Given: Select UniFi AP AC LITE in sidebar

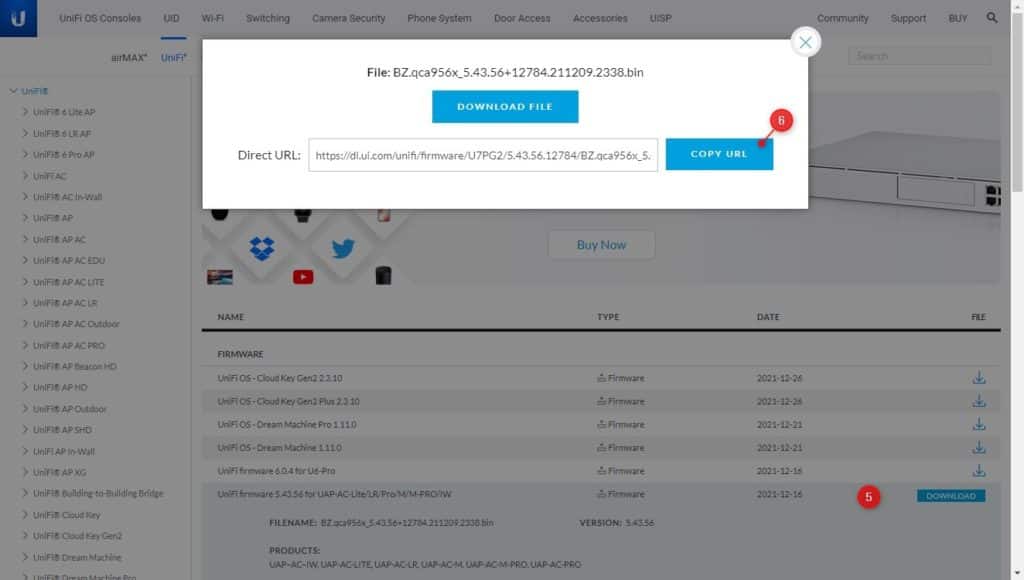Looking at the screenshot, I should pos(69,282).
